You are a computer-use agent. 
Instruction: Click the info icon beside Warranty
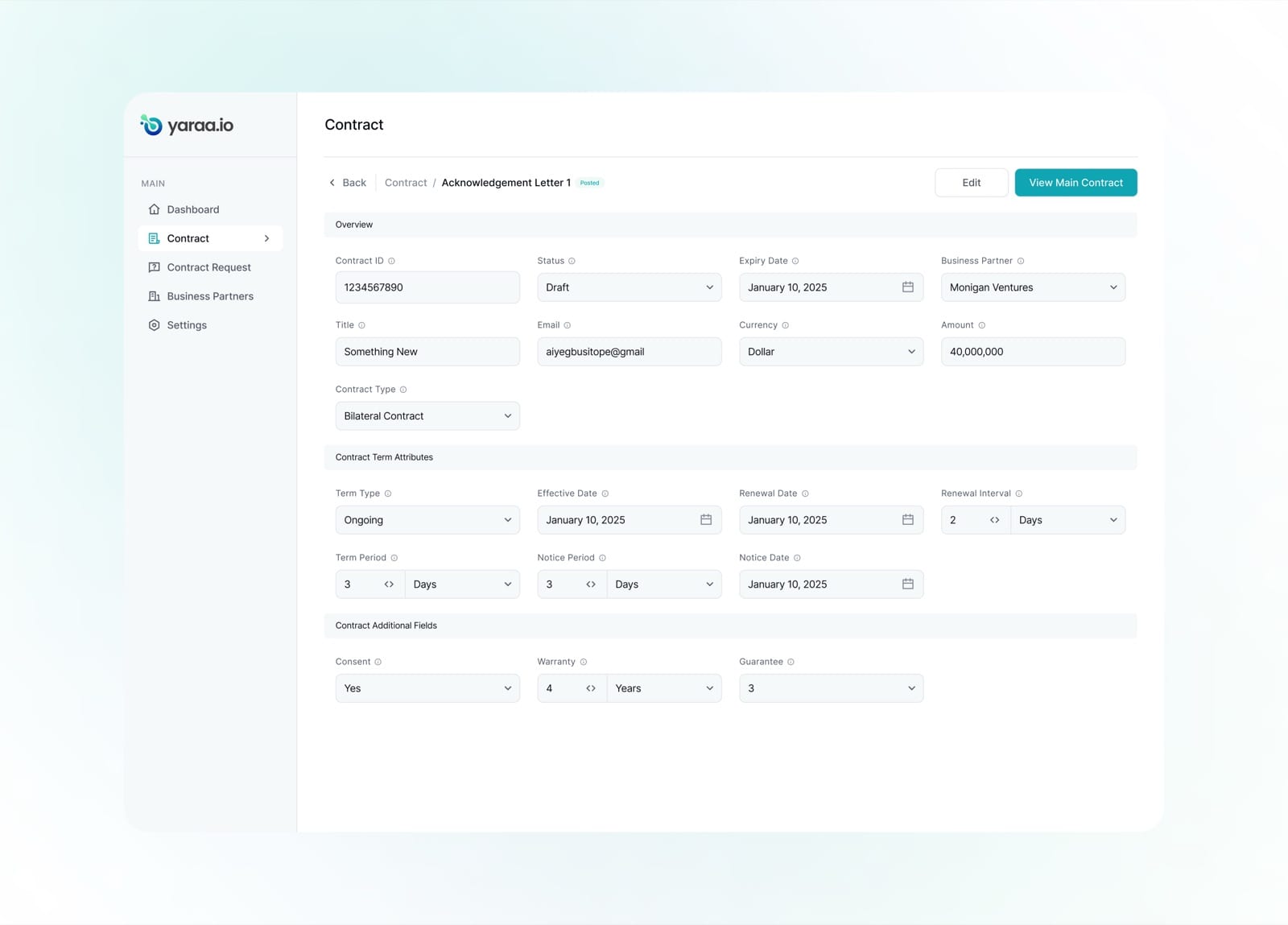coord(584,662)
